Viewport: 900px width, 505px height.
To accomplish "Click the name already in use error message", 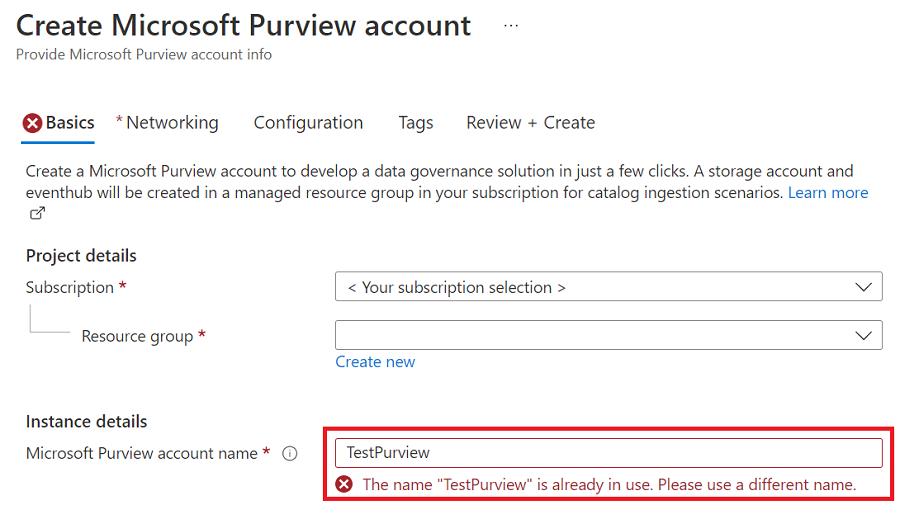I will tap(609, 484).
